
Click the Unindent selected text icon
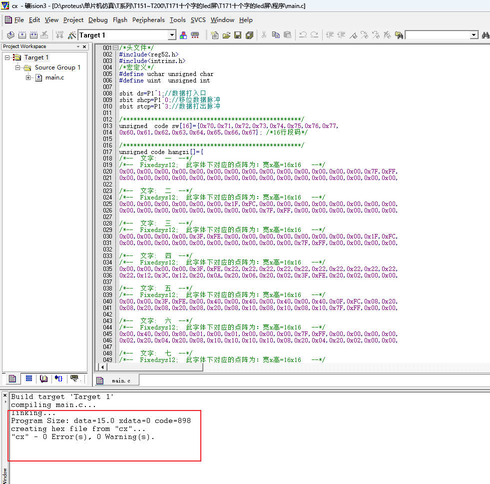click(341, 35)
